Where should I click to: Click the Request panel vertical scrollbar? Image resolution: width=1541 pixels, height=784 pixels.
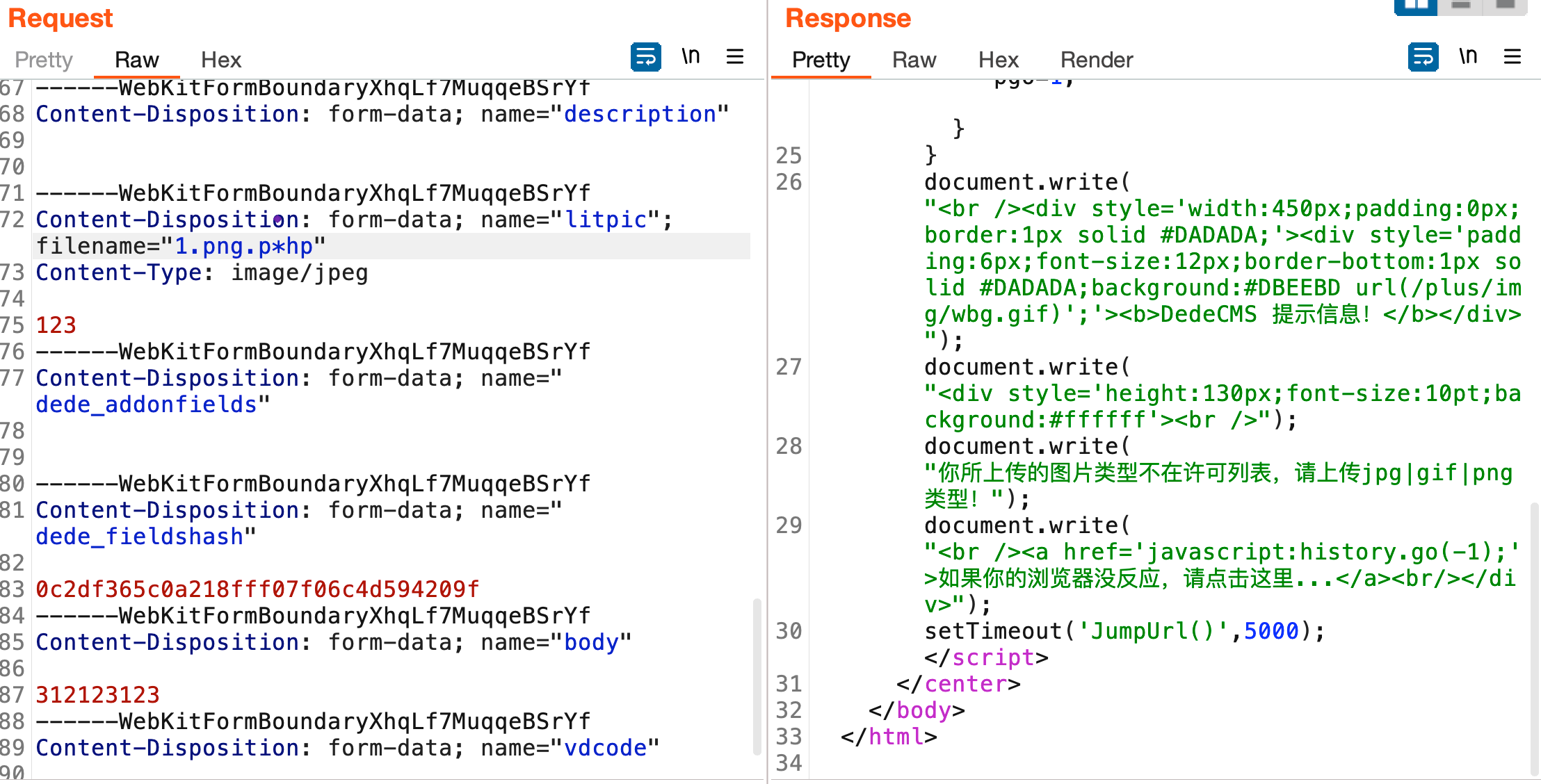(757, 676)
